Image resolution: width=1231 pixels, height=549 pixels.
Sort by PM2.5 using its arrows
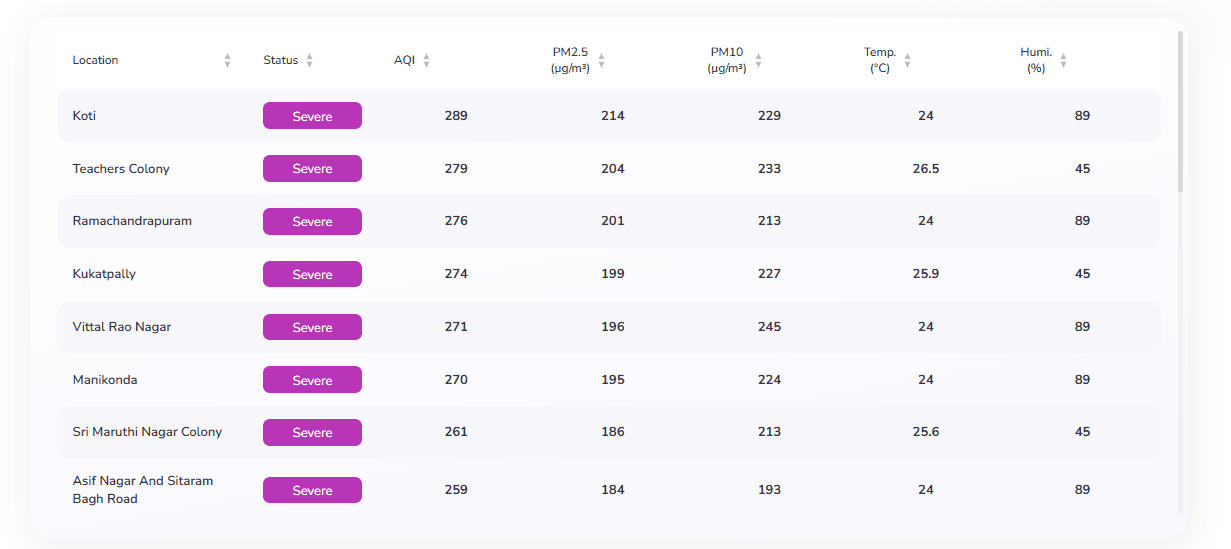601,61
